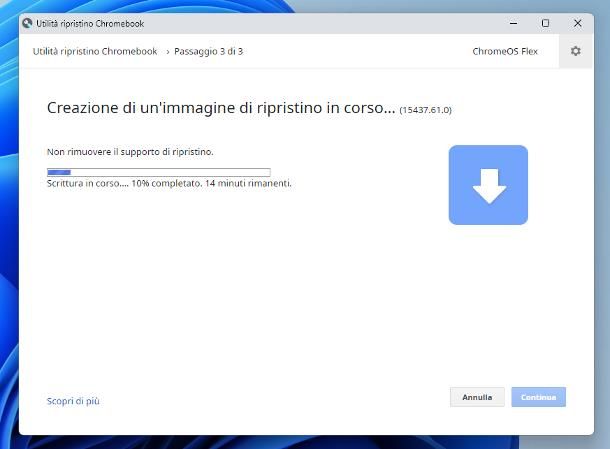This screenshot has width=610, height=449.
Task: Maximize the recovery utility window
Action: [x=545, y=23]
